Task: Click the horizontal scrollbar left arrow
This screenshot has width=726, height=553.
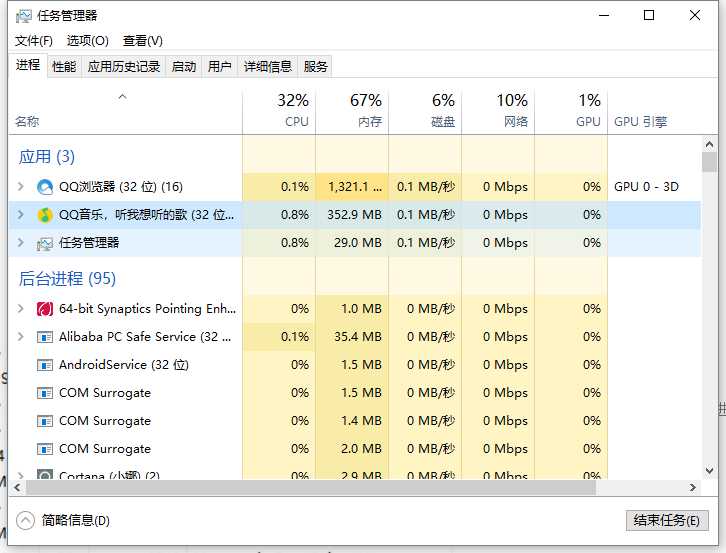Action: pyautogui.click(x=17, y=487)
